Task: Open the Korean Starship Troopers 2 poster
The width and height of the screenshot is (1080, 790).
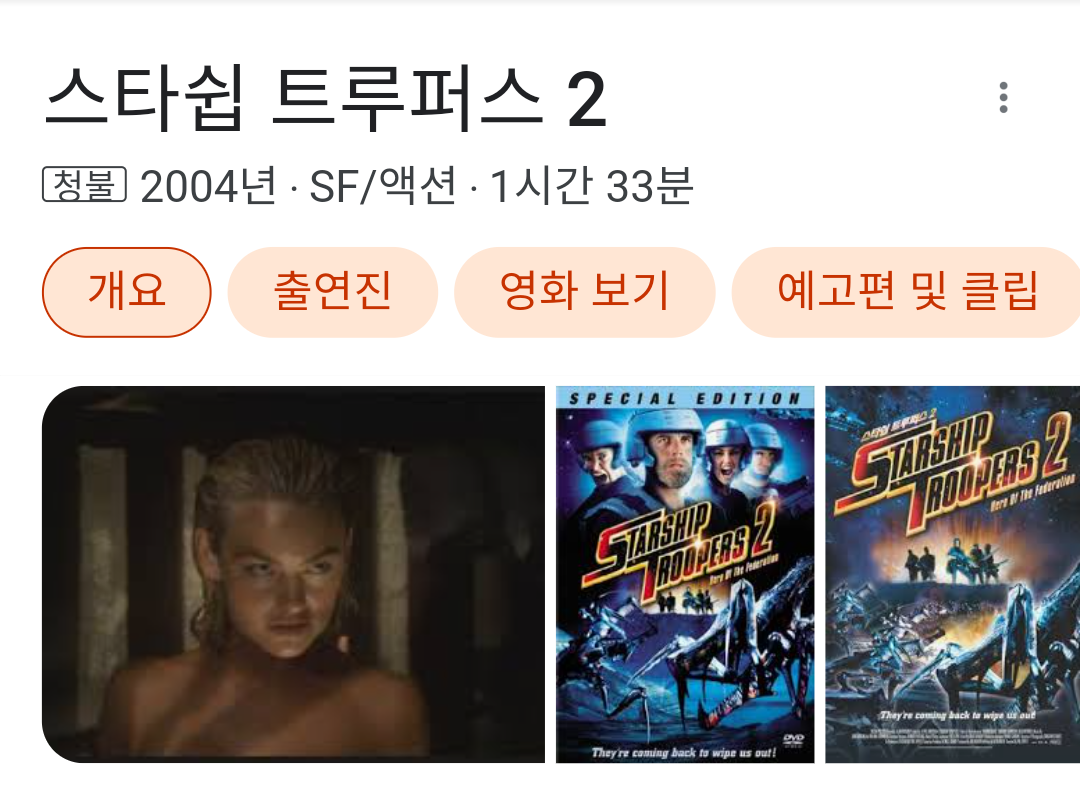Action: (x=953, y=574)
